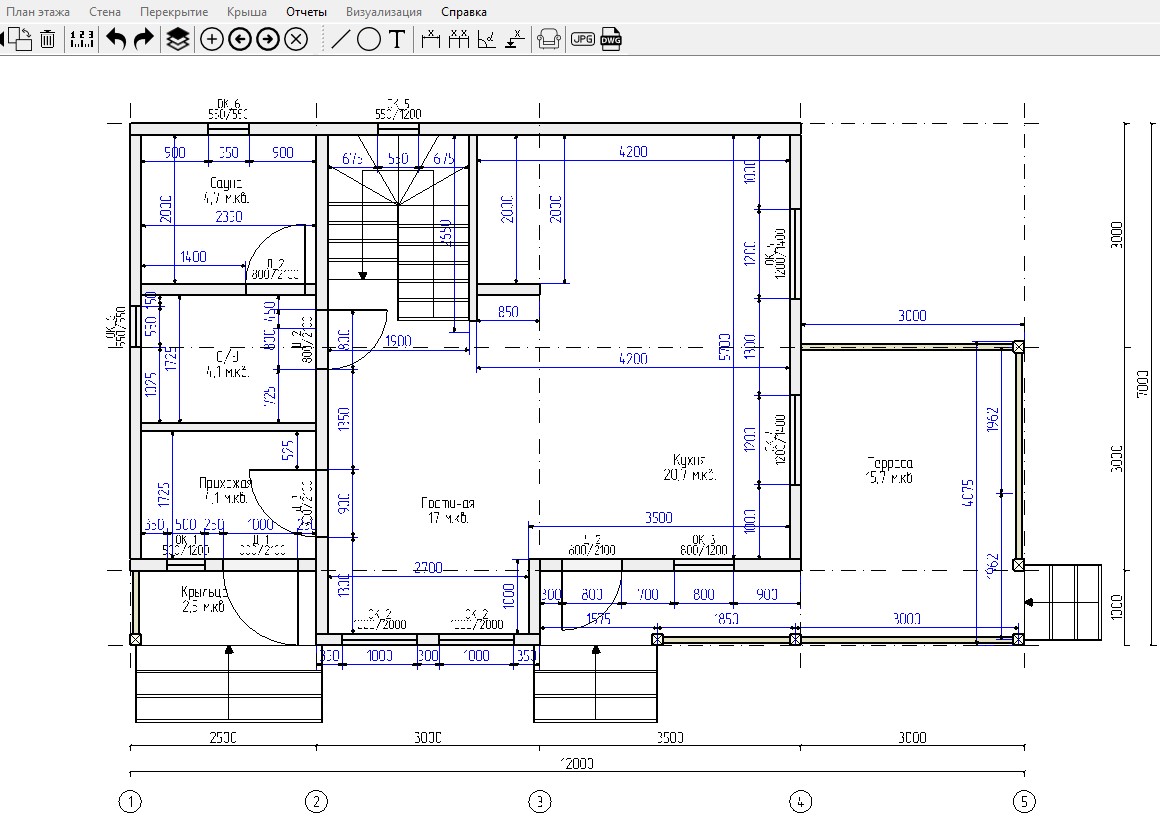1160x827 pixels.
Task: Open the Крыша menu
Action: click(x=247, y=12)
